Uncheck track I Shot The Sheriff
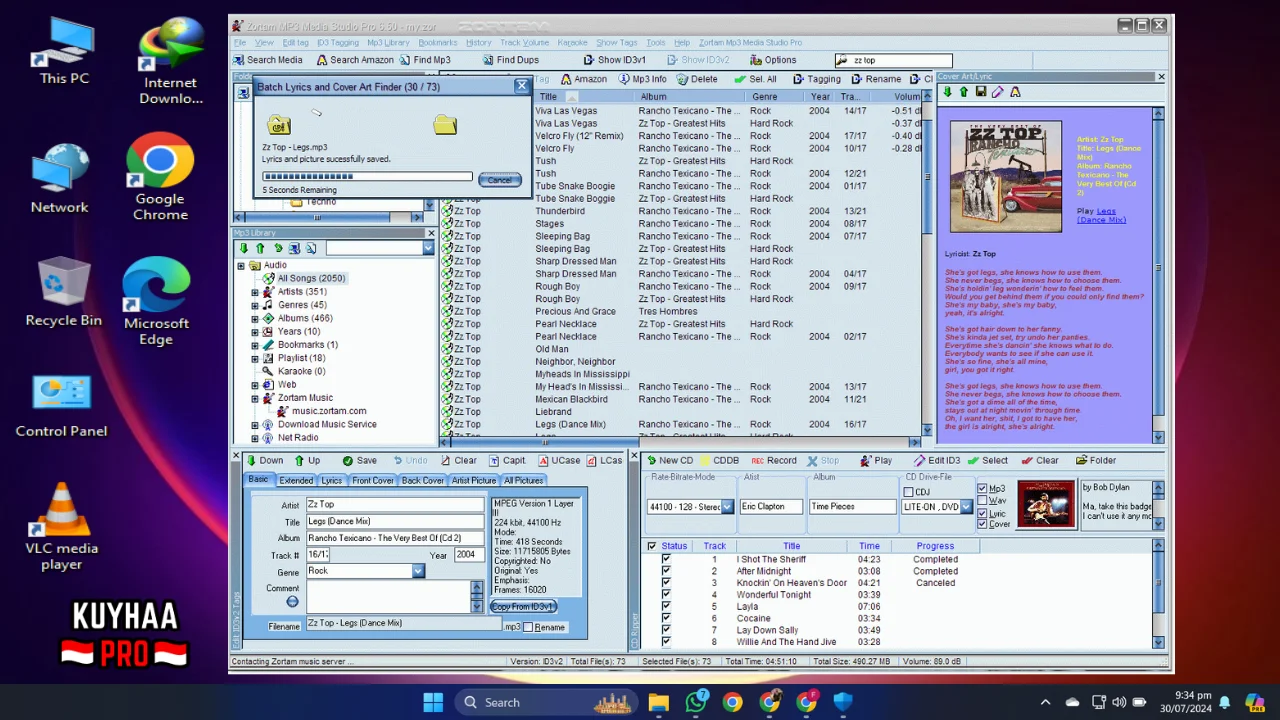Viewport: 1280px width, 720px height. (666, 560)
